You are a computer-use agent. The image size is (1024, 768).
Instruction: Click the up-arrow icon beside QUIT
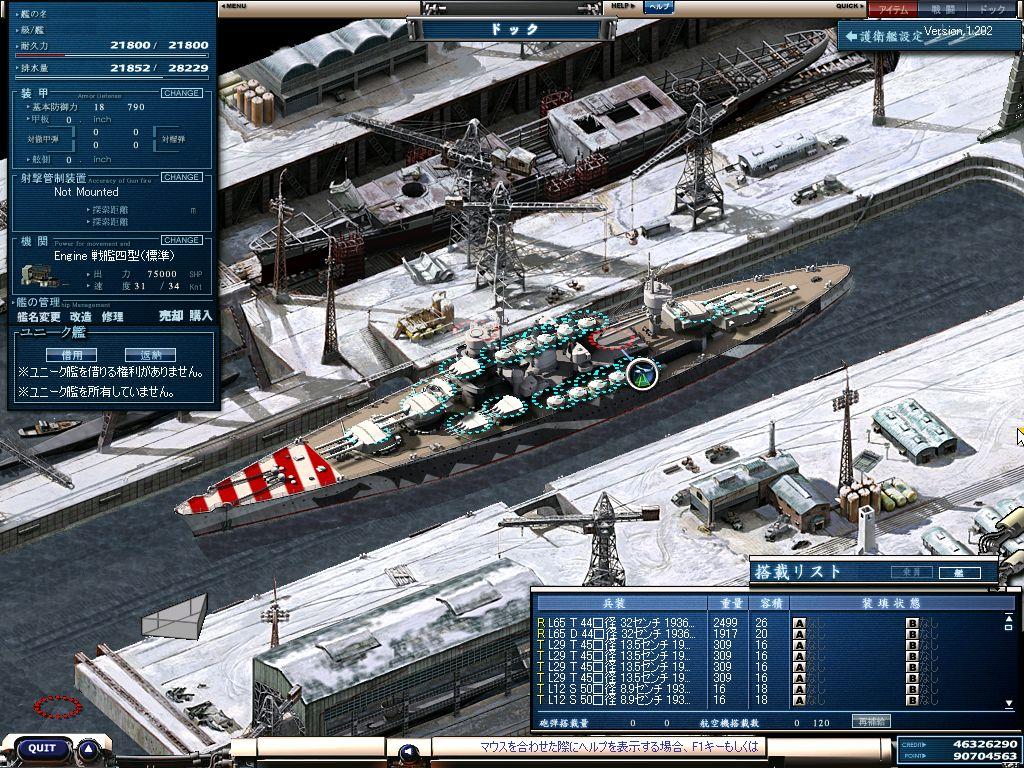pyautogui.click(x=89, y=748)
